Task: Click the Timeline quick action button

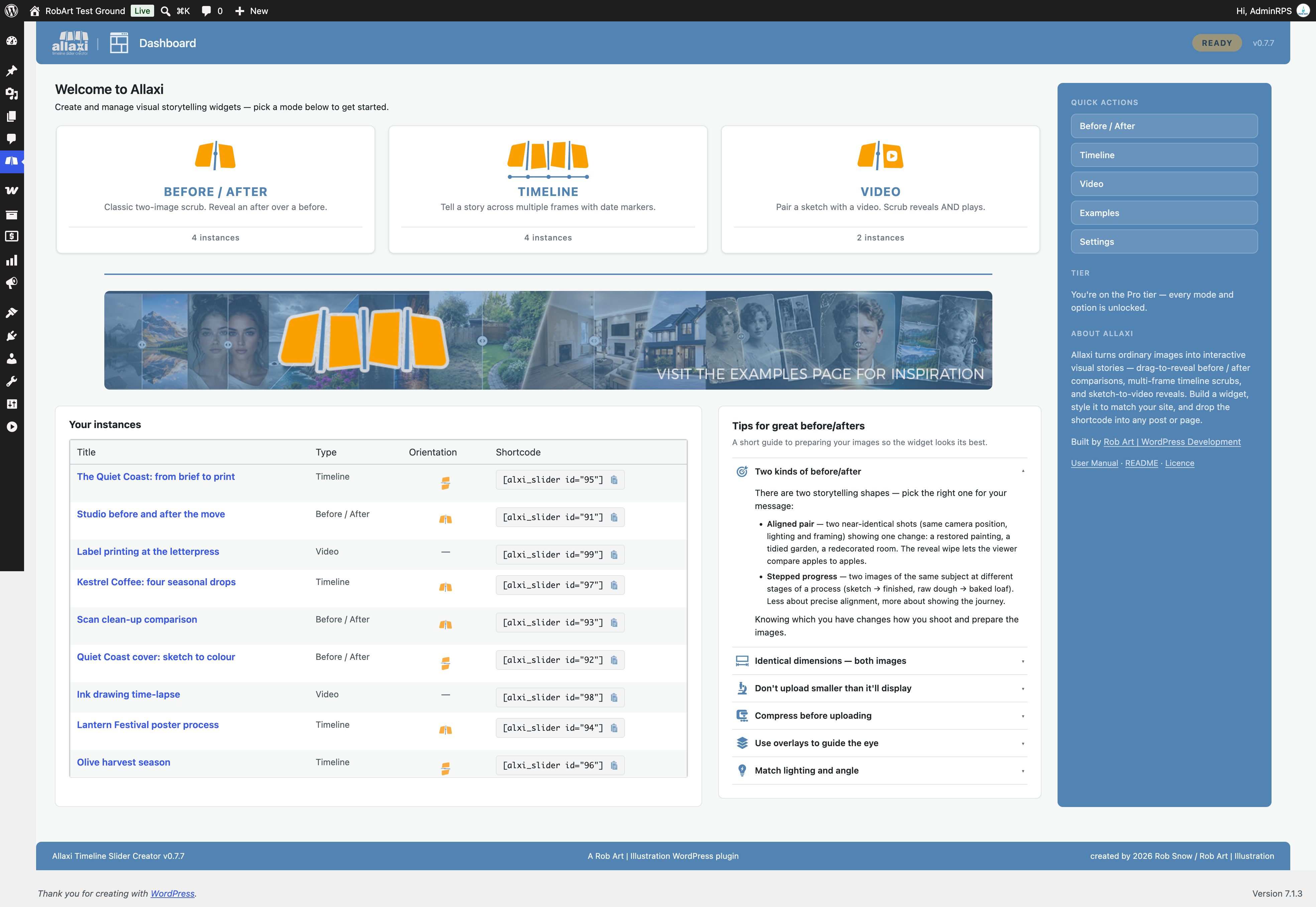Action: (x=1164, y=155)
